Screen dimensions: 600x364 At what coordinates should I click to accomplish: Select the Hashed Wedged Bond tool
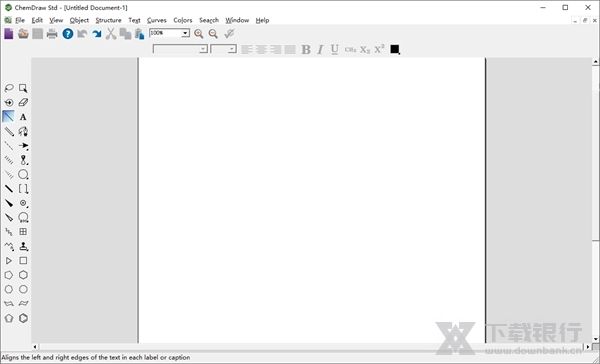tap(9, 175)
